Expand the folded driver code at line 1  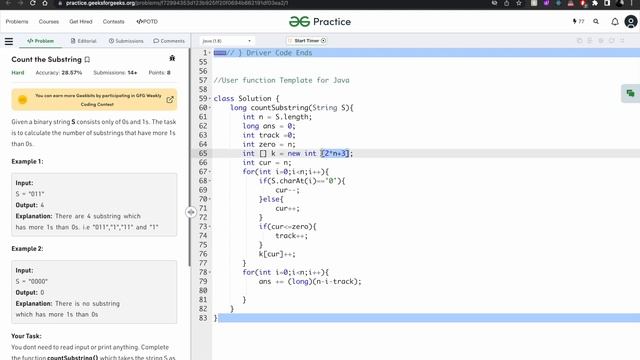210,53
